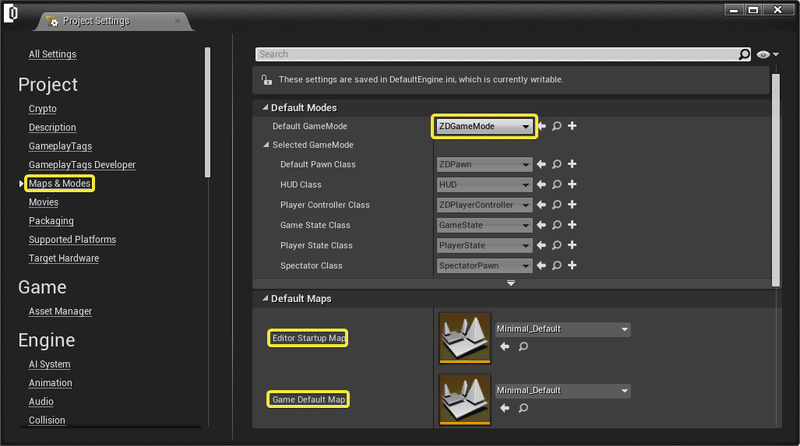Viewport: 800px width, 446px height.
Task: Use selected asset for Spectator Class
Action: click(x=541, y=265)
